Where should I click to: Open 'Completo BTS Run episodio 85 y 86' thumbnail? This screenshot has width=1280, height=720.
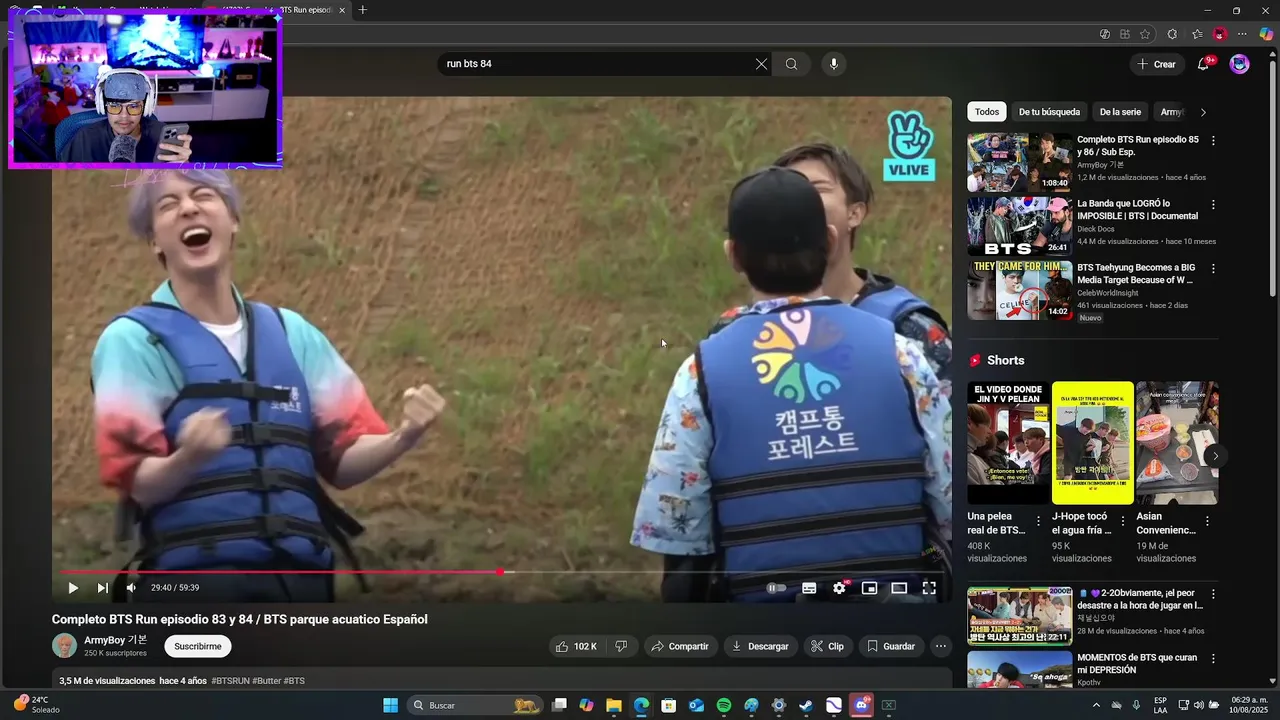(1019, 162)
